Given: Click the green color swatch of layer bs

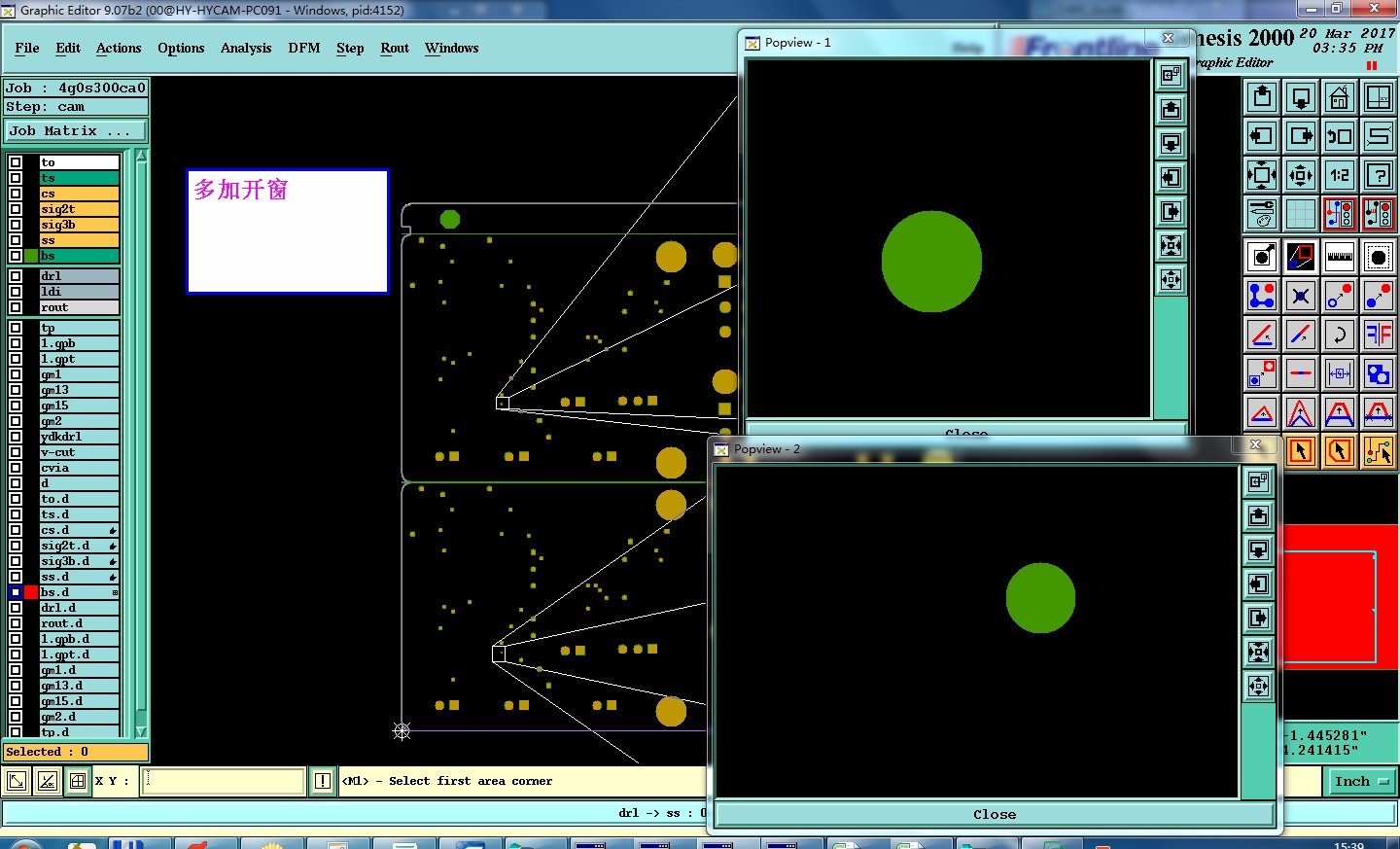Looking at the screenshot, I should tap(31, 256).
